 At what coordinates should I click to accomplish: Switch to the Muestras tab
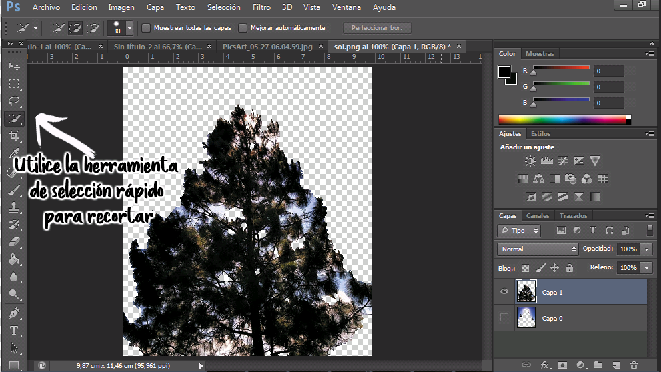click(x=540, y=54)
